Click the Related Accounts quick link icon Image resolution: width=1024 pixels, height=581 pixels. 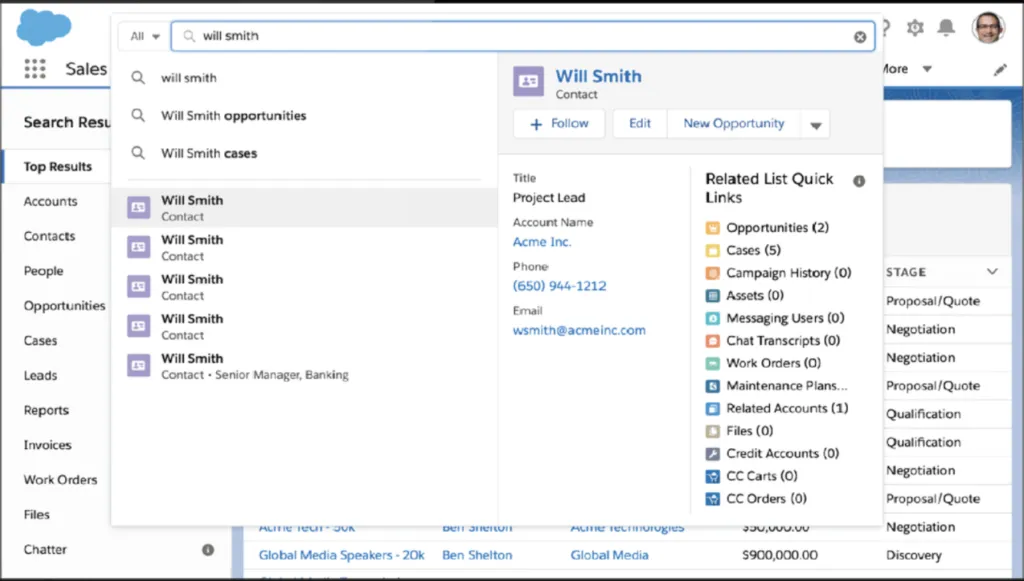(712, 409)
